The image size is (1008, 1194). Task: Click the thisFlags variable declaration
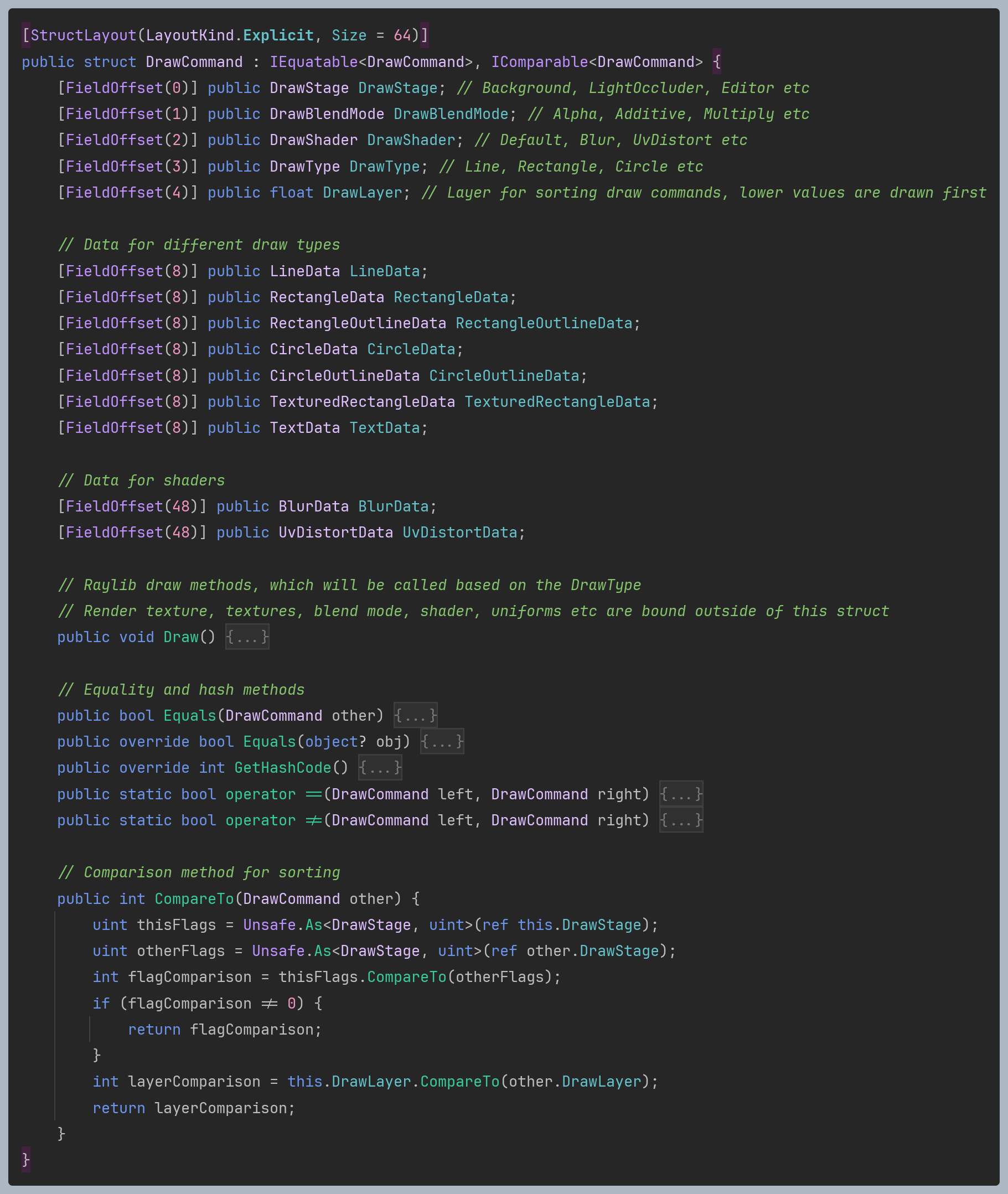point(177,925)
